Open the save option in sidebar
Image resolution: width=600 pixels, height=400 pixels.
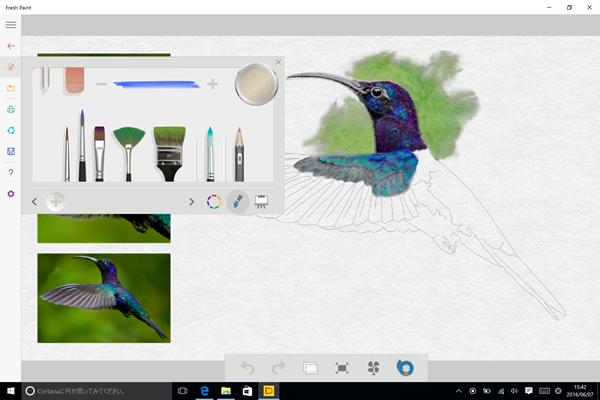click(10, 151)
